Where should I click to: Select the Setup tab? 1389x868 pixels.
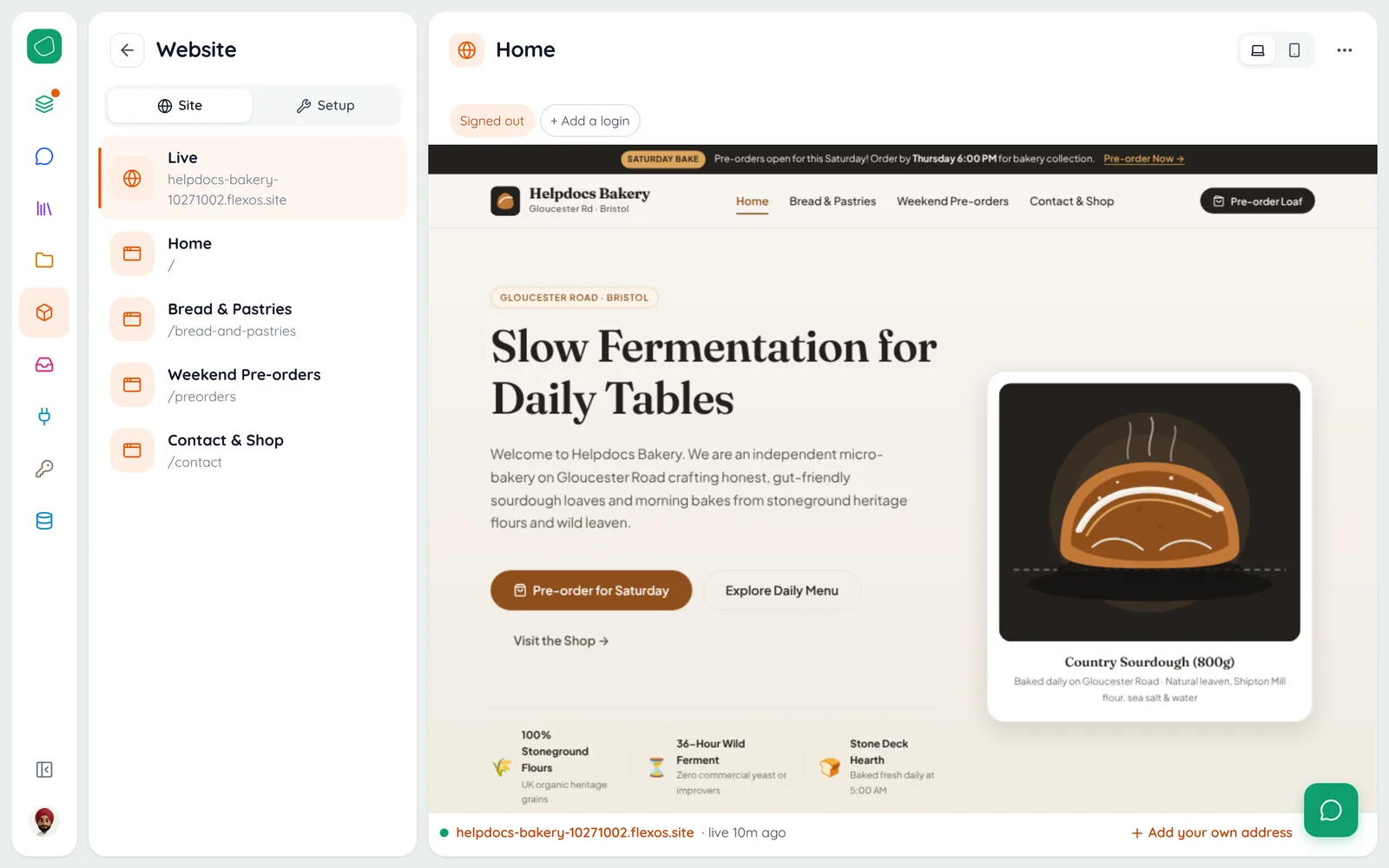(x=326, y=105)
